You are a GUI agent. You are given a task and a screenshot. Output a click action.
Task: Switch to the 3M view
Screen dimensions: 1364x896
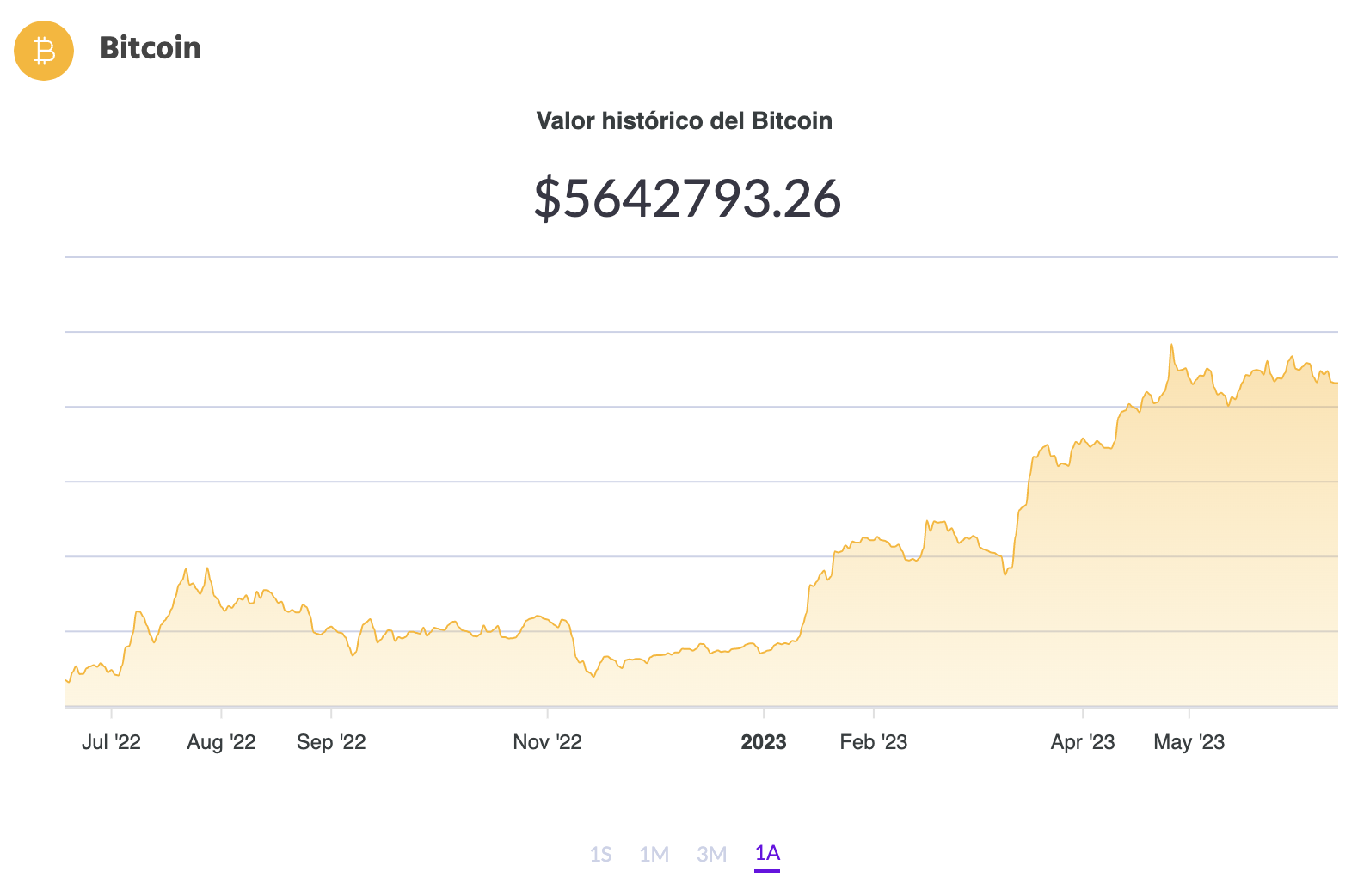pyautogui.click(x=712, y=854)
